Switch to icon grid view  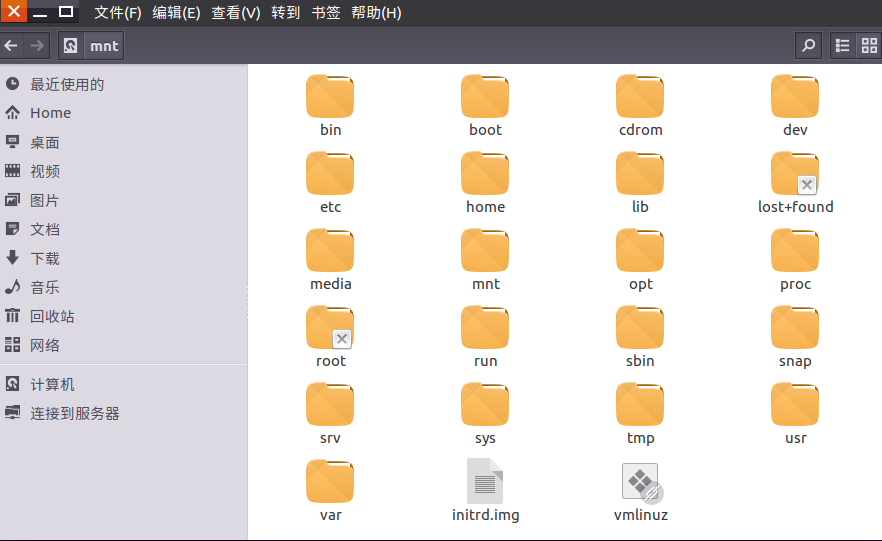(x=869, y=46)
